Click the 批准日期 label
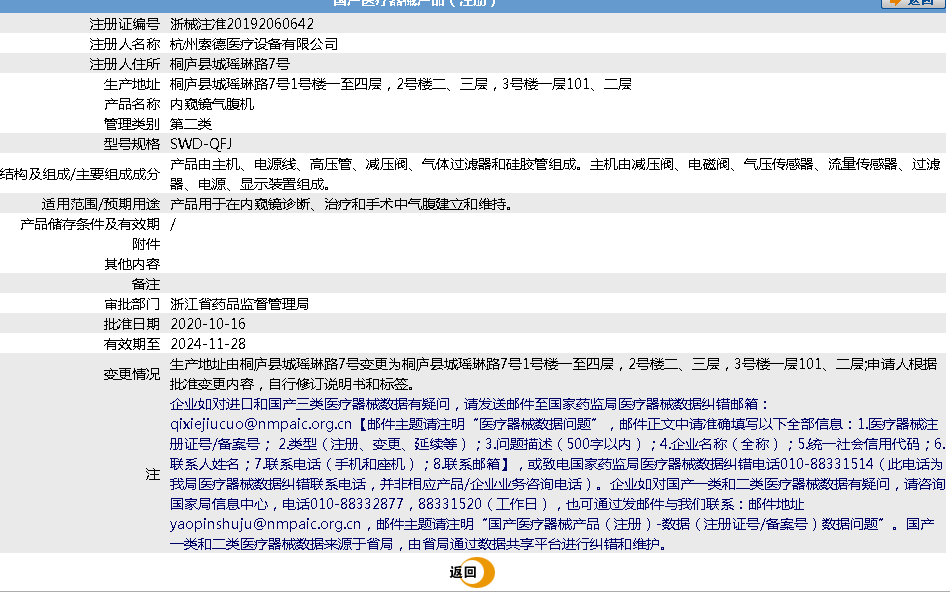The width and height of the screenshot is (950, 592). pyautogui.click(x=131, y=324)
